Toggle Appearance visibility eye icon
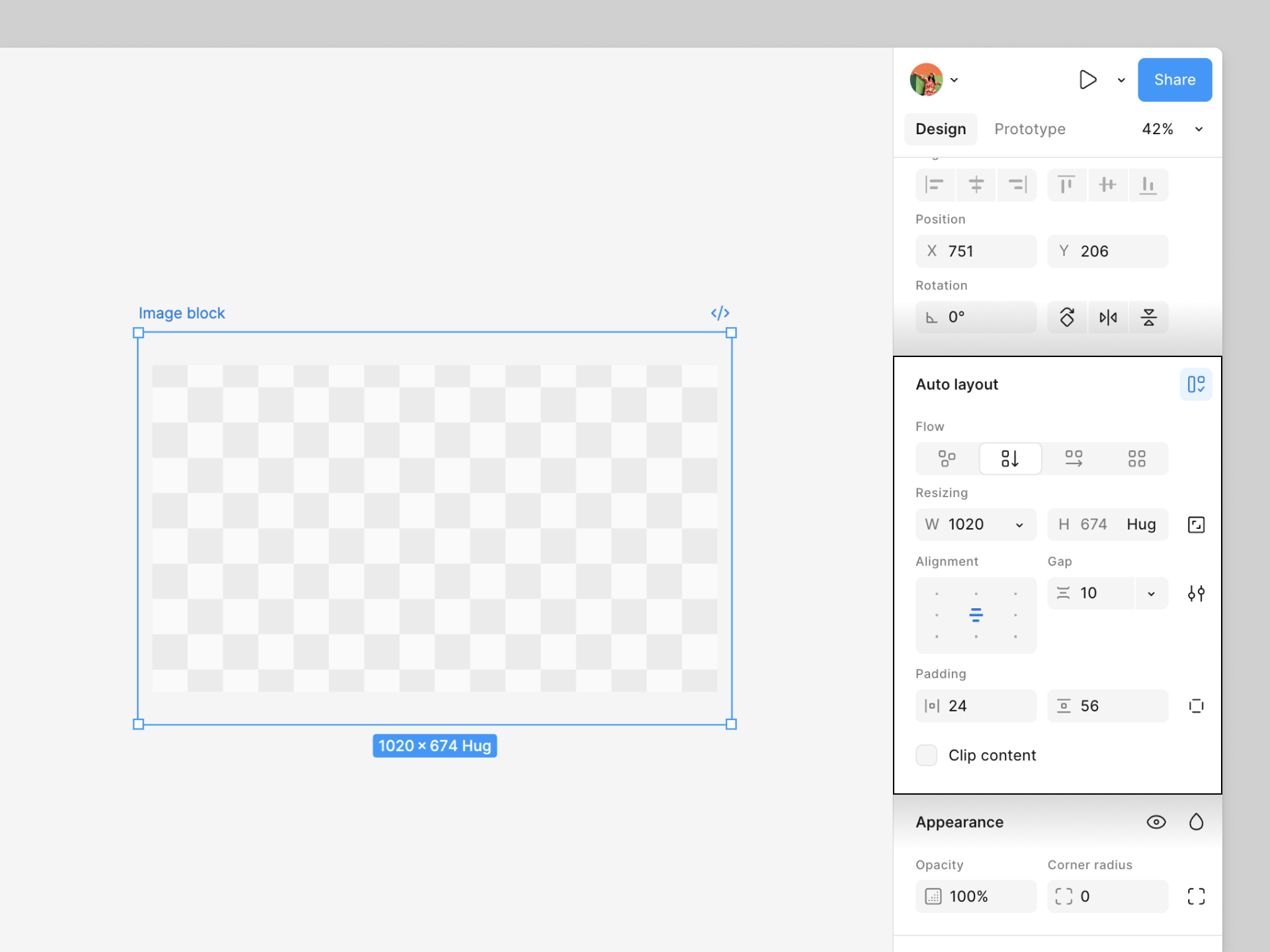Image resolution: width=1270 pixels, height=952 pixels. click(x=1156, y=822)
